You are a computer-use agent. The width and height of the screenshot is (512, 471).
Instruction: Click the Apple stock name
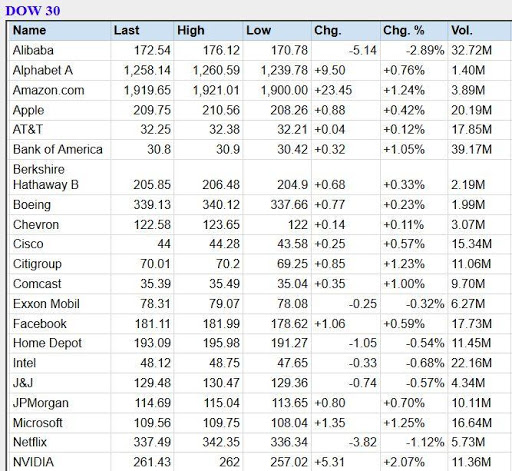(28, 110)
